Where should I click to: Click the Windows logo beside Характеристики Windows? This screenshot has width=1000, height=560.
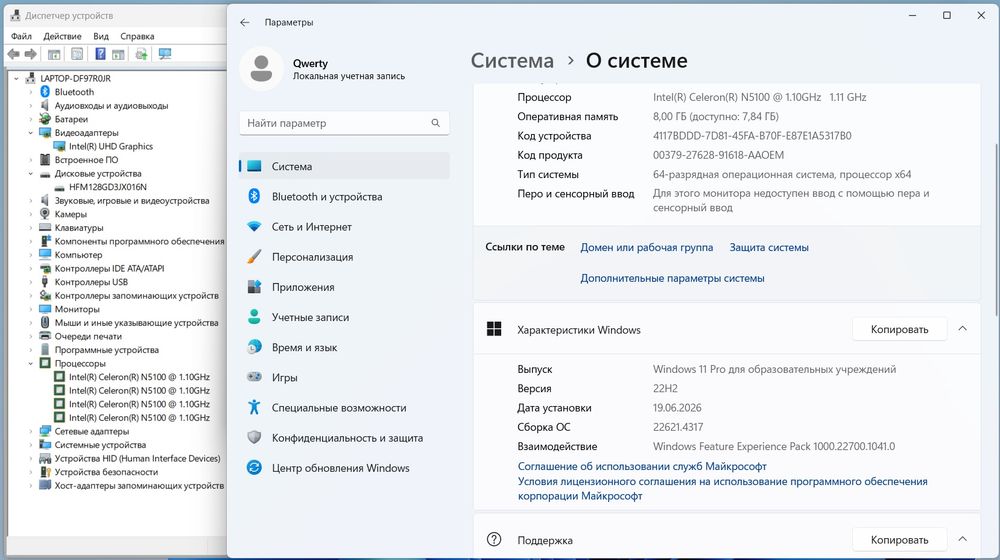coord(494,329)
